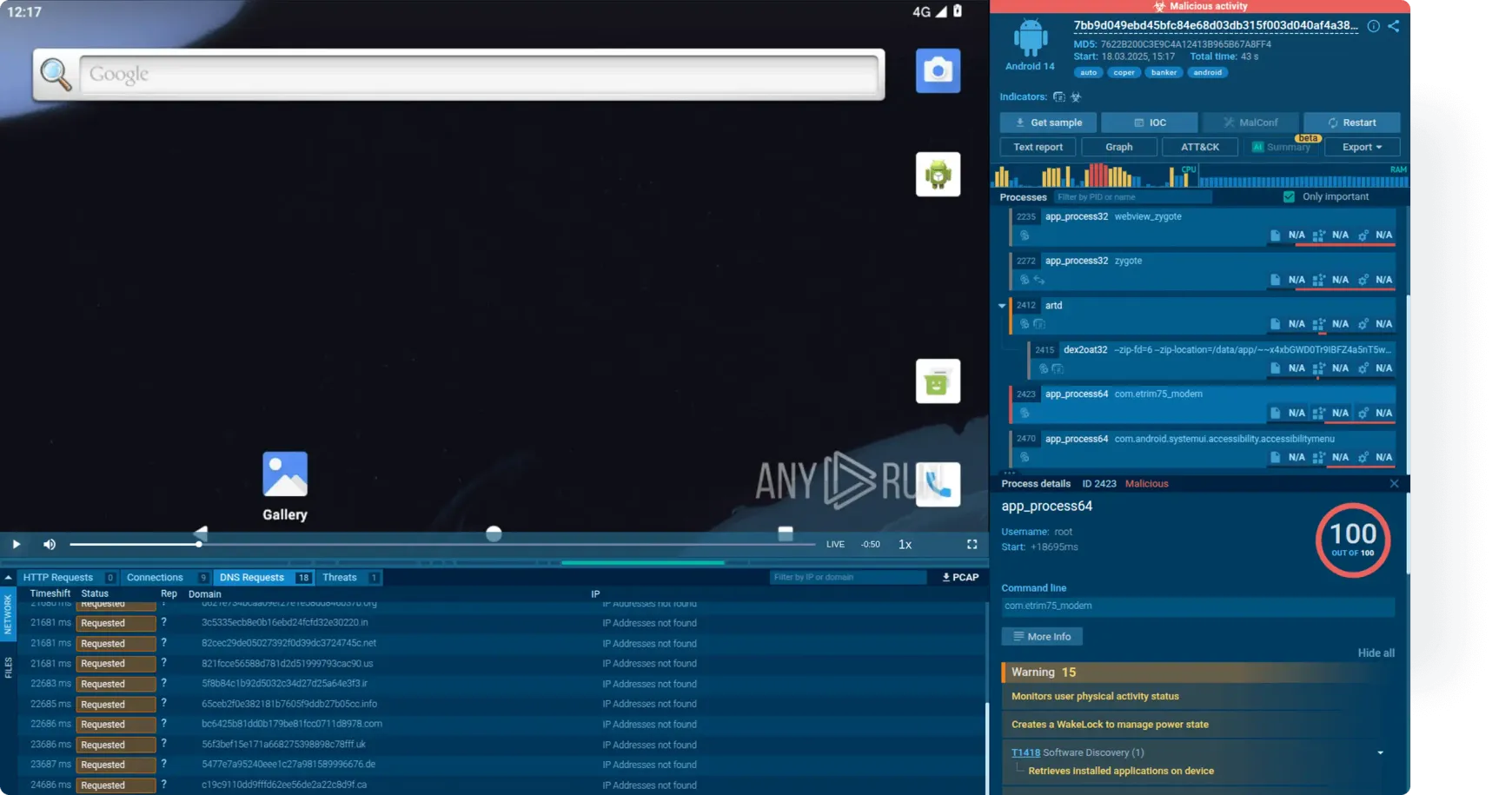The image size is (1512, 795).
Task: Enter fullscreen mode for the recording
Action: tap(972, 544)
